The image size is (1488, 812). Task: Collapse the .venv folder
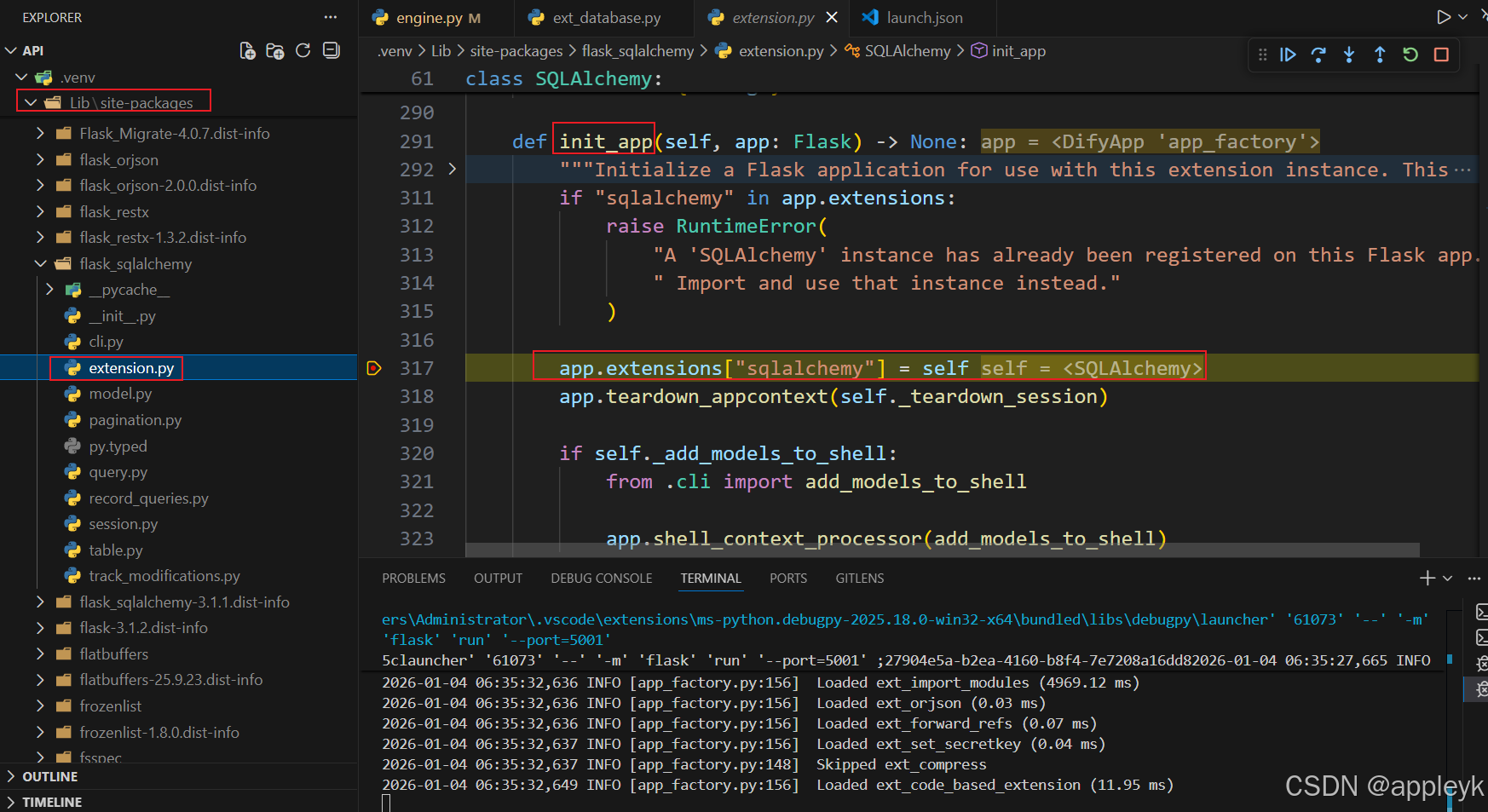click(21, 78)
